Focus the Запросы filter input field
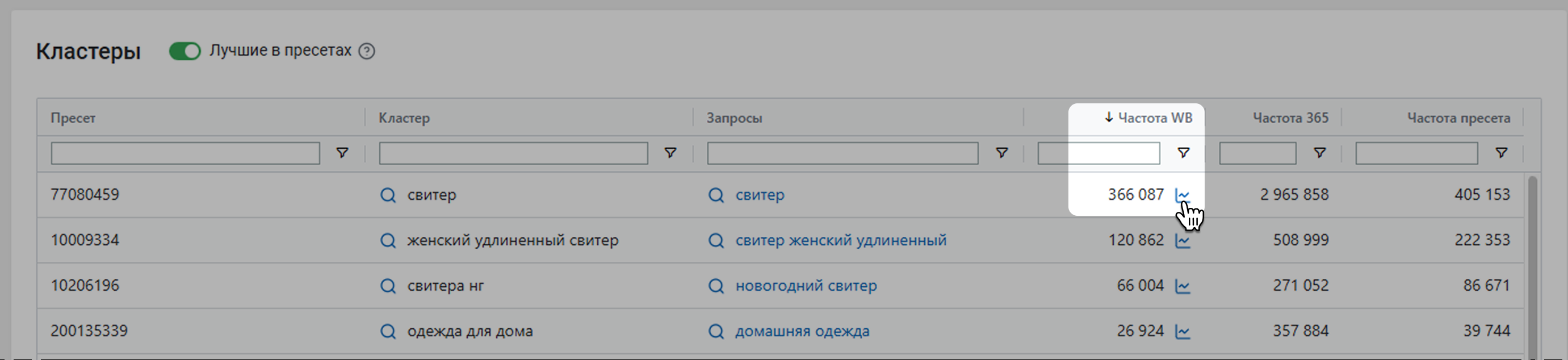Viewport: 1568px width, 360px height. point(842,153)
